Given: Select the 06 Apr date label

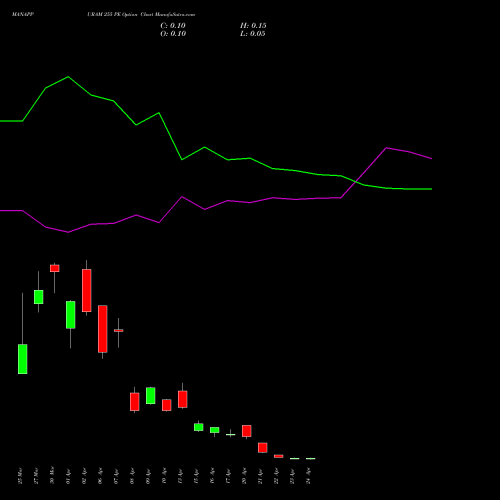Looking at the screenshot, I should (x=101, y=476).
